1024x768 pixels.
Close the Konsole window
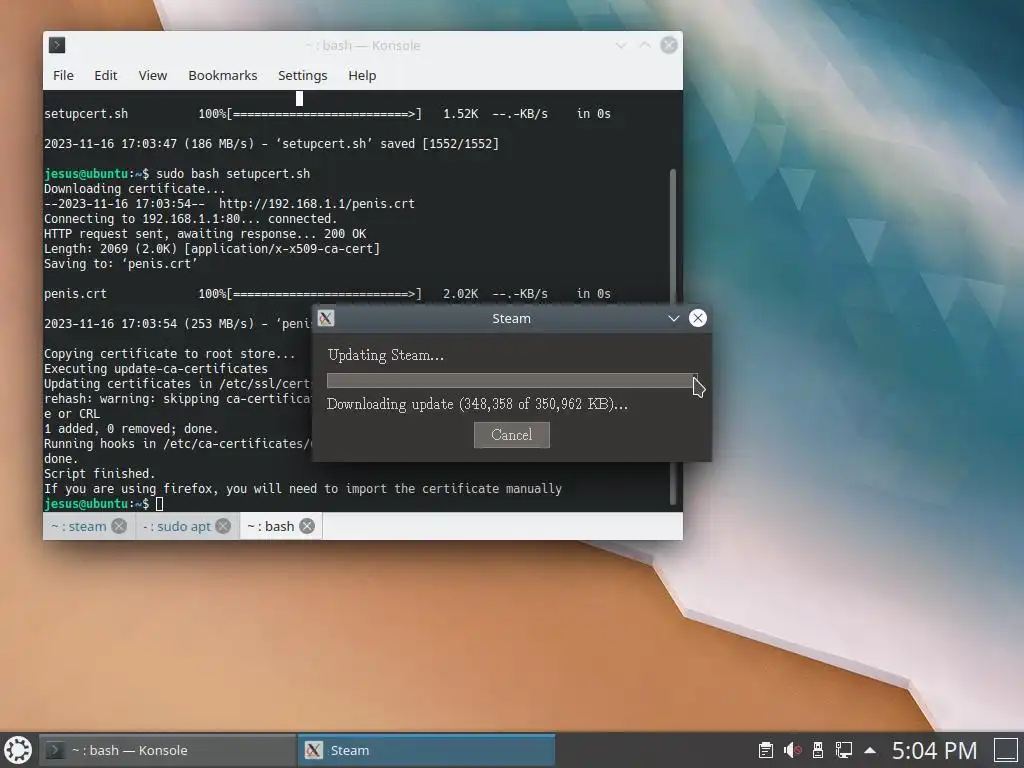click(669, 45)
